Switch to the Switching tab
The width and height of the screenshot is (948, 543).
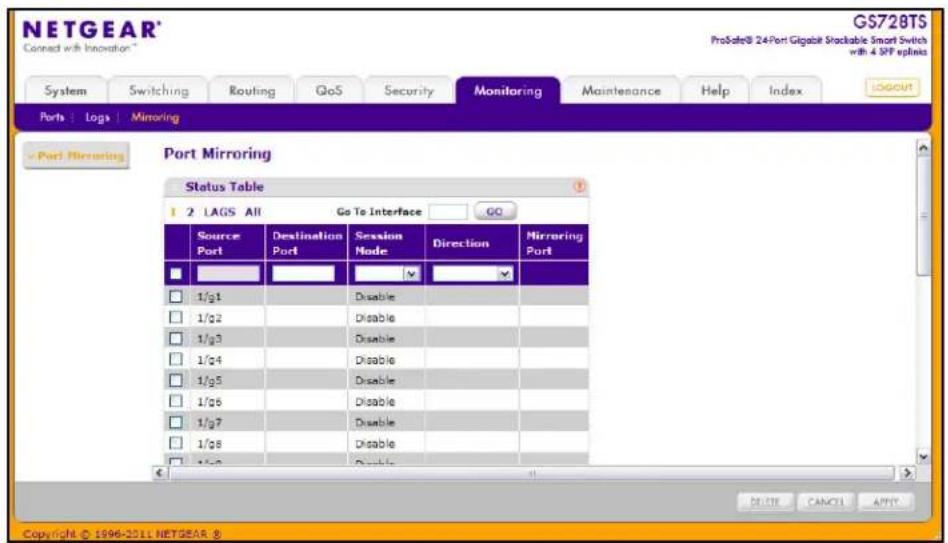[159, 91]
